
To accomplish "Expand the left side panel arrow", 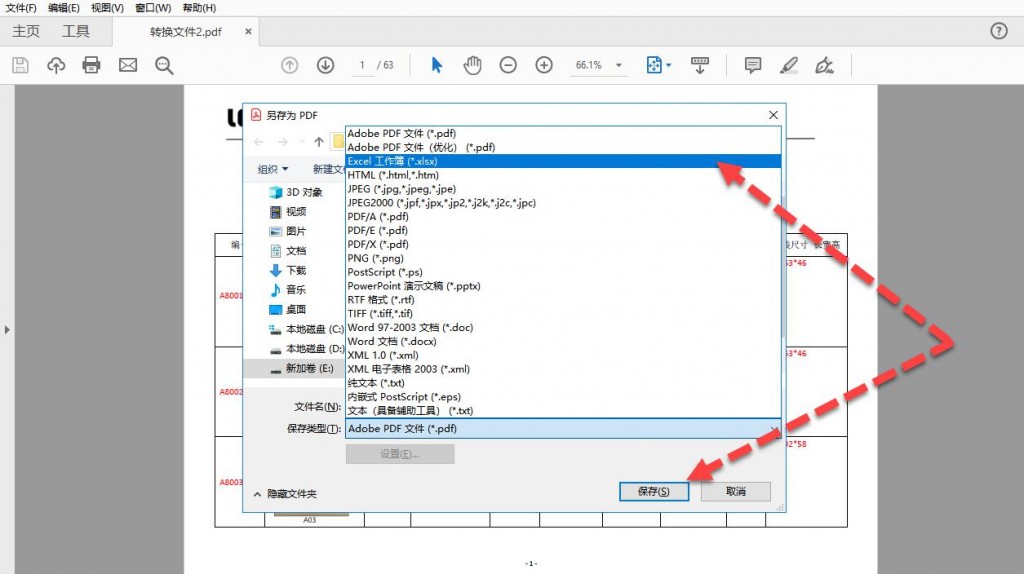I will [7, 330].
